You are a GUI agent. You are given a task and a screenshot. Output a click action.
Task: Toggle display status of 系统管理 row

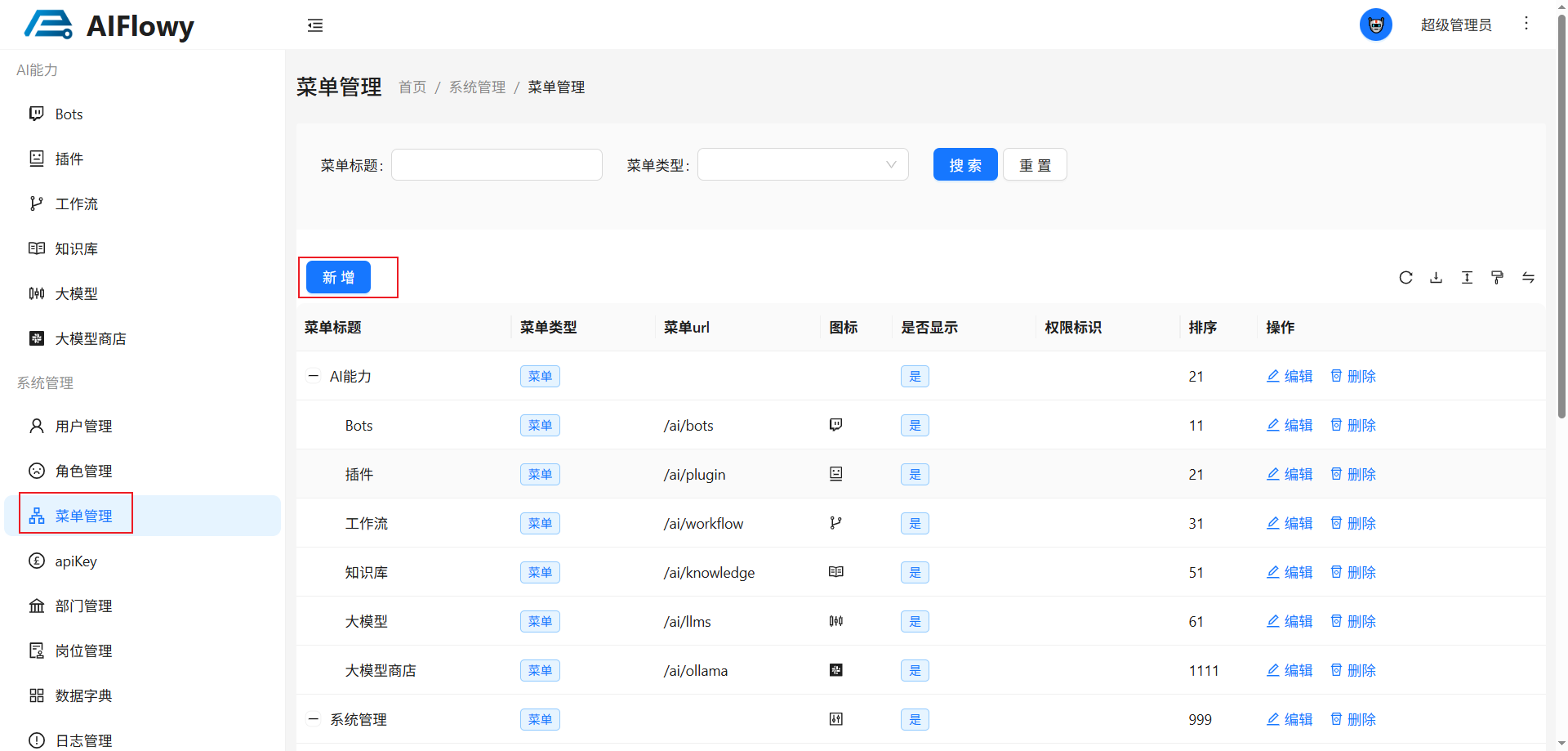(915, 719)
